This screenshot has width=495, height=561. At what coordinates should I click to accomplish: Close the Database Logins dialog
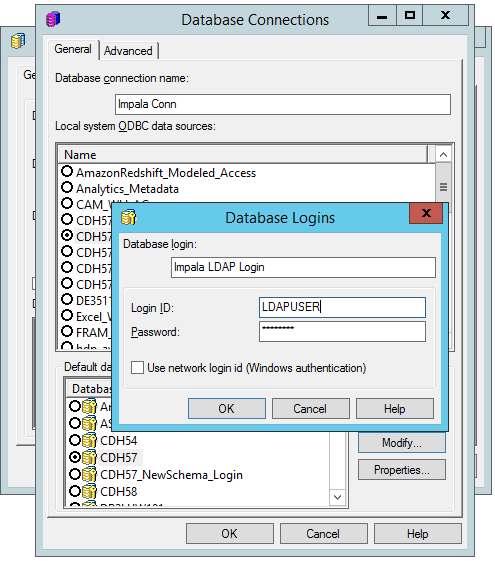point(426,213)
